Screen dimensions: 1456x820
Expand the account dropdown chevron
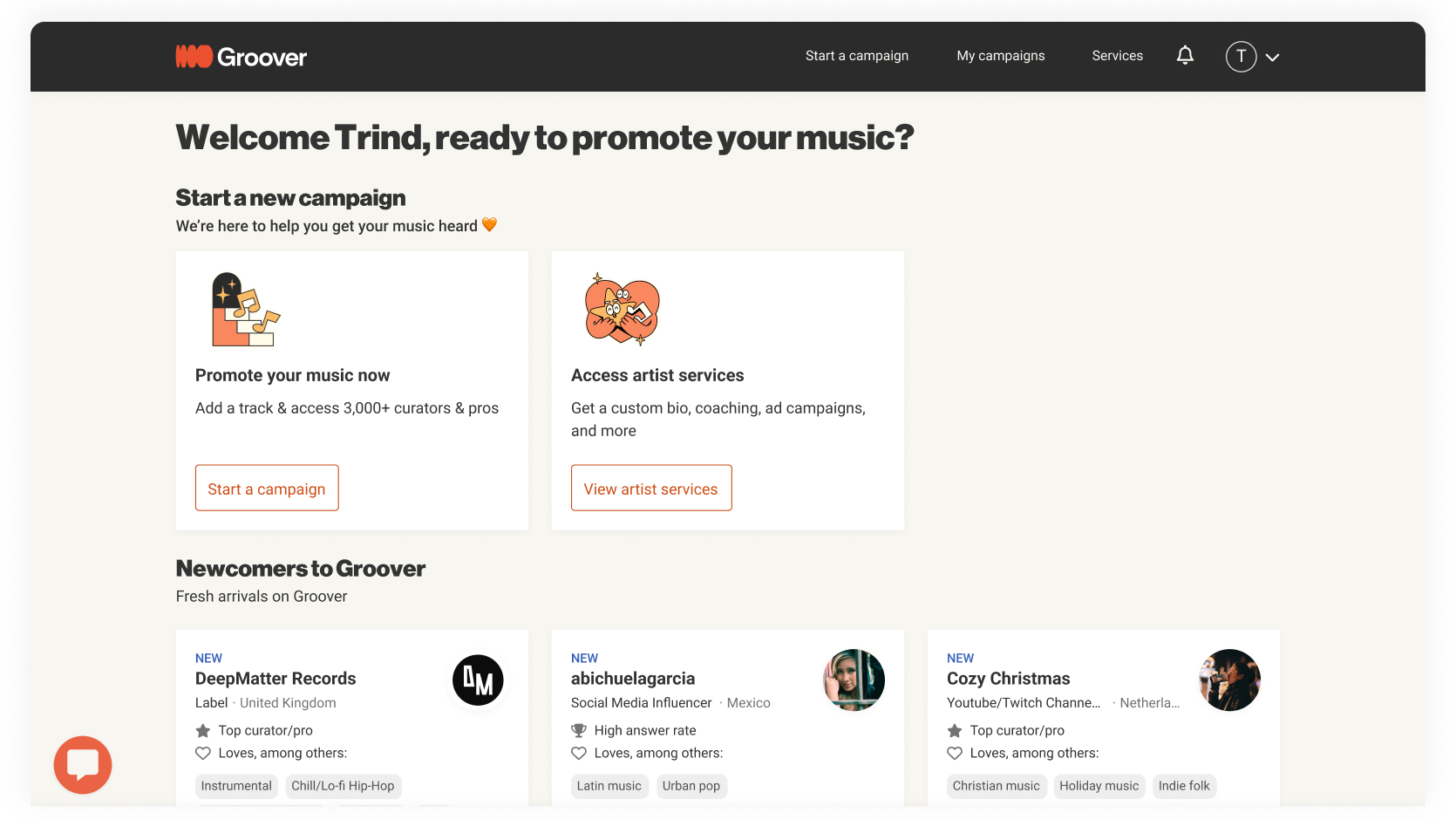[1273, 57]
